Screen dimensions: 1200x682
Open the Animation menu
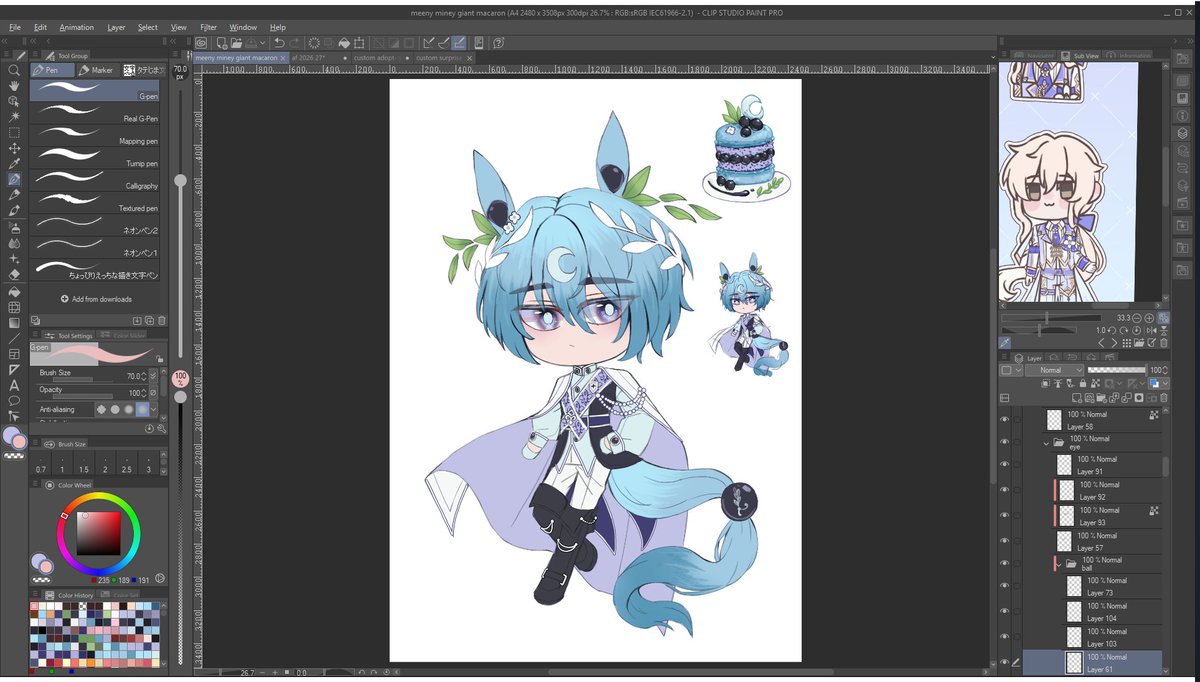[x=77, y=27]
